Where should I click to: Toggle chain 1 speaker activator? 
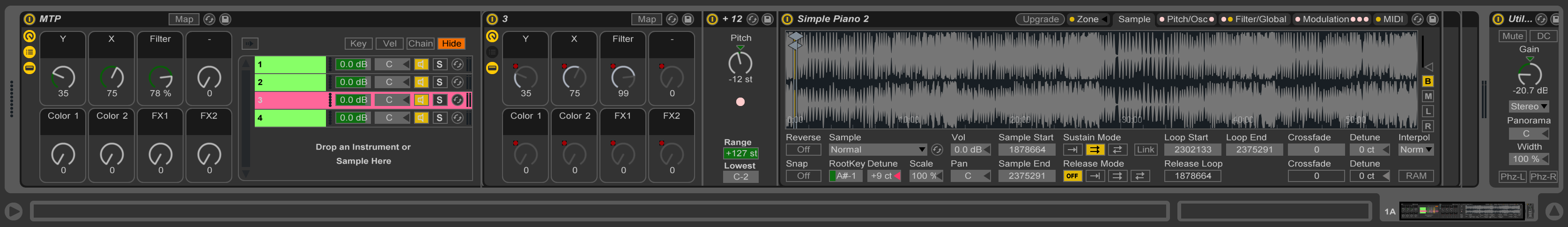pyautogui.click(x=421, y=65)
